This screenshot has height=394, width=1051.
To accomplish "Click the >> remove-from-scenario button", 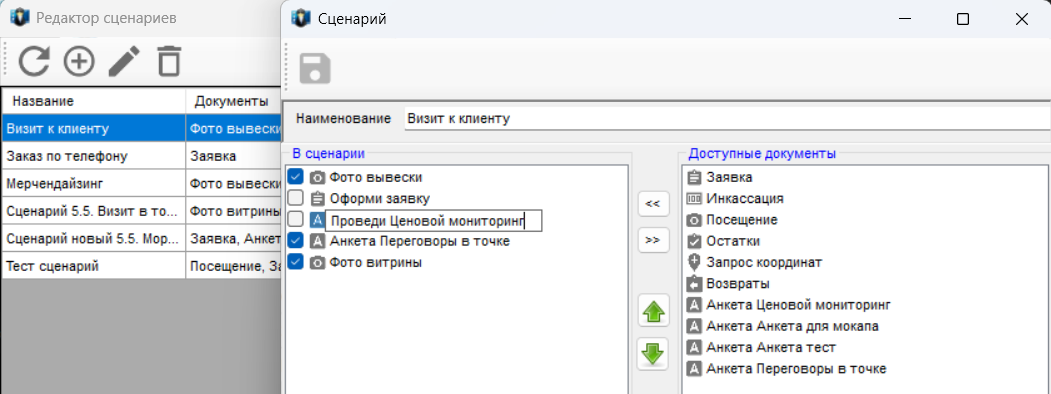I will pyautogui.click(x=654, y=240).
